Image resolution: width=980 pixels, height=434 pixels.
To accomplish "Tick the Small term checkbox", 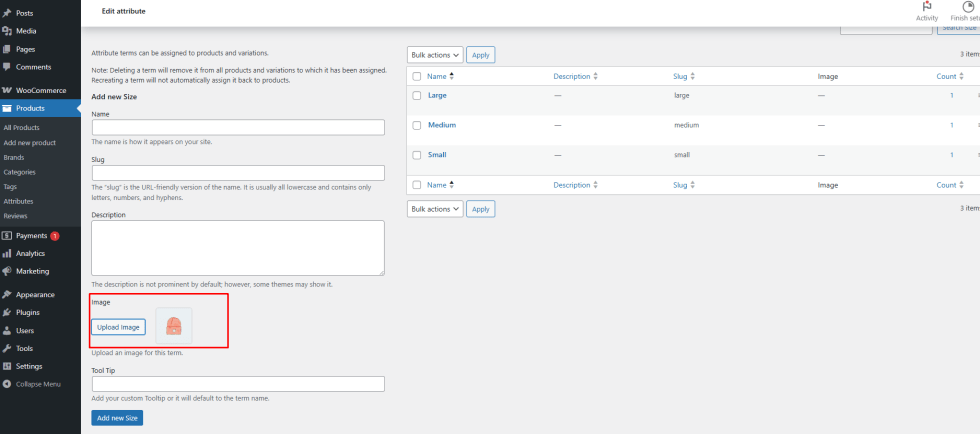I will pyautogui.click(x=417, y=155).
